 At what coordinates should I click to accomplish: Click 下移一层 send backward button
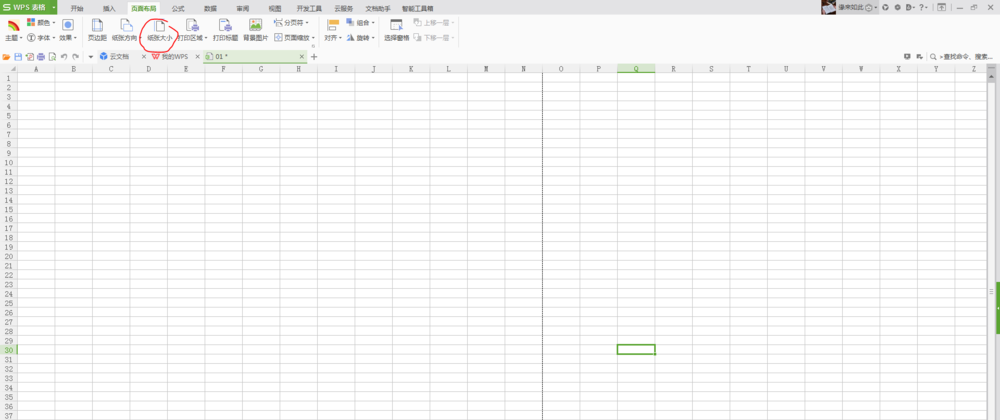pos(434,38)
